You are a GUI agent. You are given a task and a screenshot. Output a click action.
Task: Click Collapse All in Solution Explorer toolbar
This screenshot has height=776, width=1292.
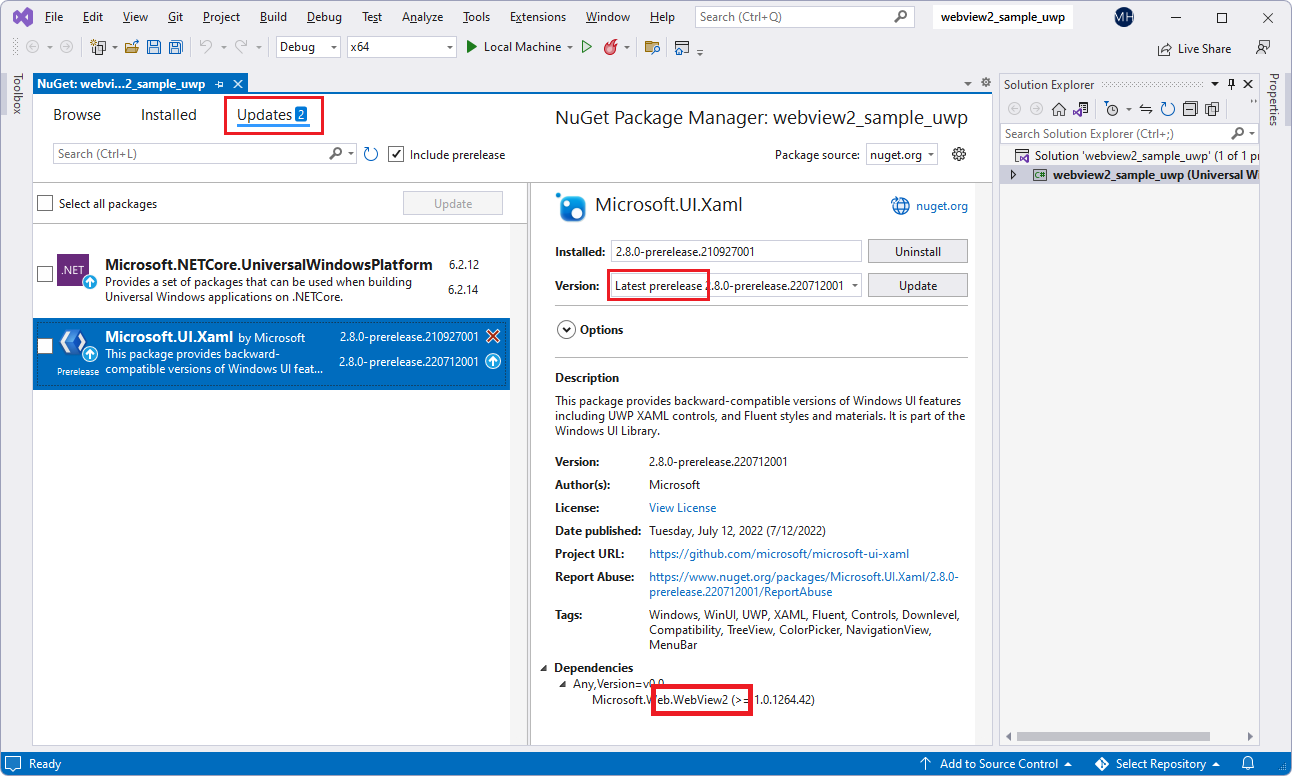click(1189, 109)
